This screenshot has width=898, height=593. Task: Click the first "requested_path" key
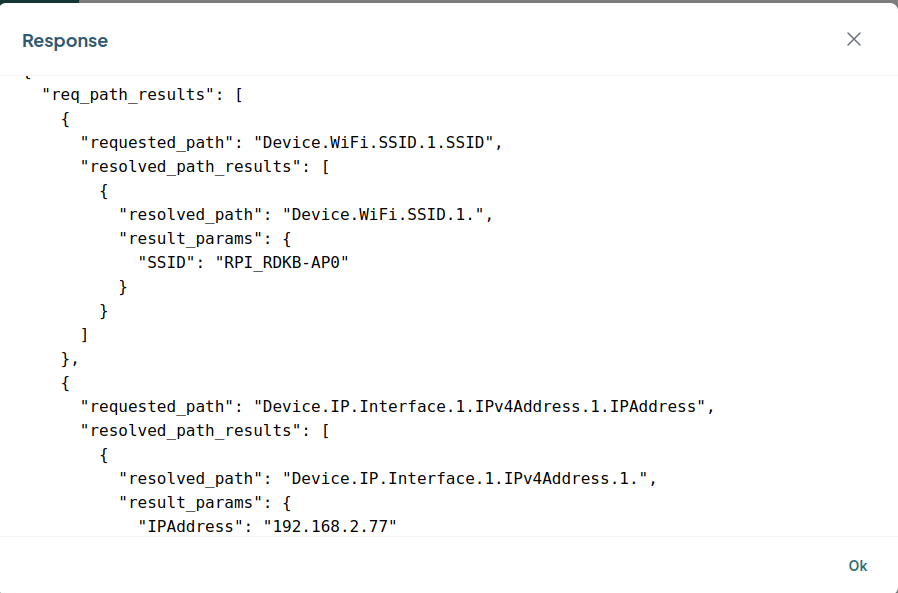157,143
